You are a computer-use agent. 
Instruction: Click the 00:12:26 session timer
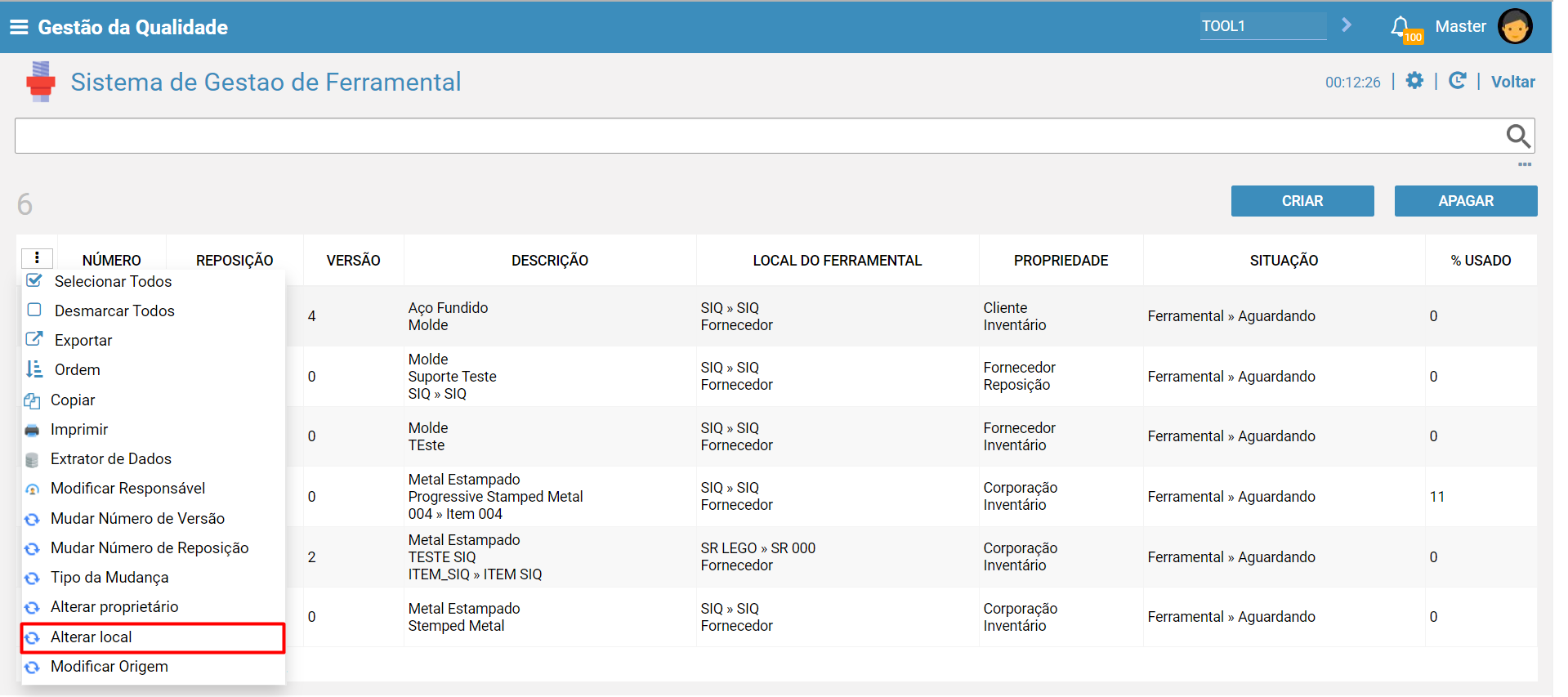click(x=1352, y=82)
